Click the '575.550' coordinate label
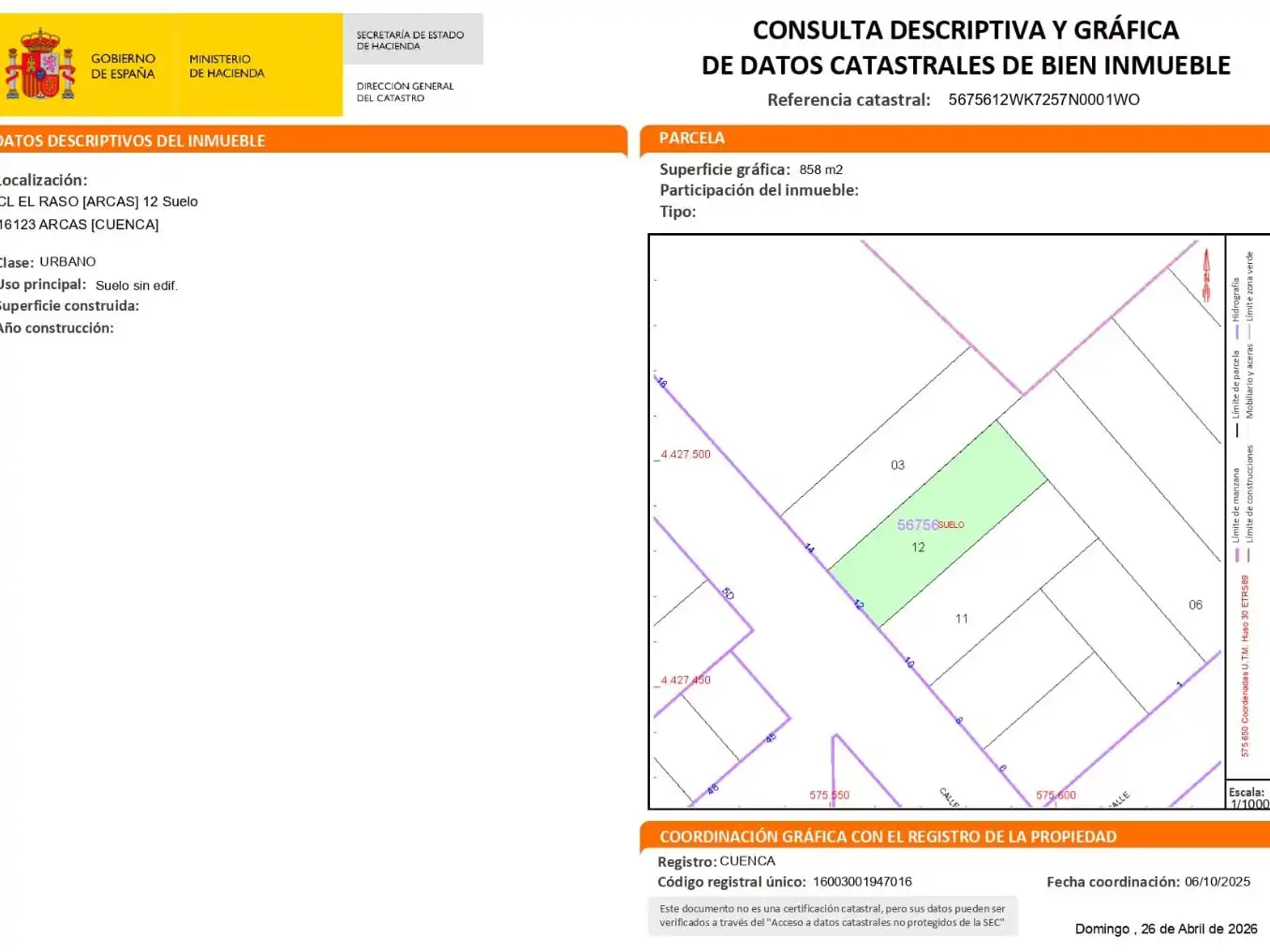 tap(830, 796)
